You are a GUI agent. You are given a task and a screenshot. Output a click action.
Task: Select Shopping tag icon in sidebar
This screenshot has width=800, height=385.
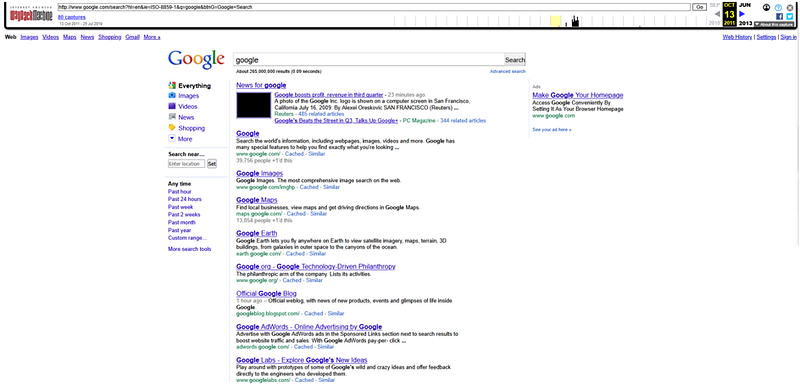tap(172, 127)
